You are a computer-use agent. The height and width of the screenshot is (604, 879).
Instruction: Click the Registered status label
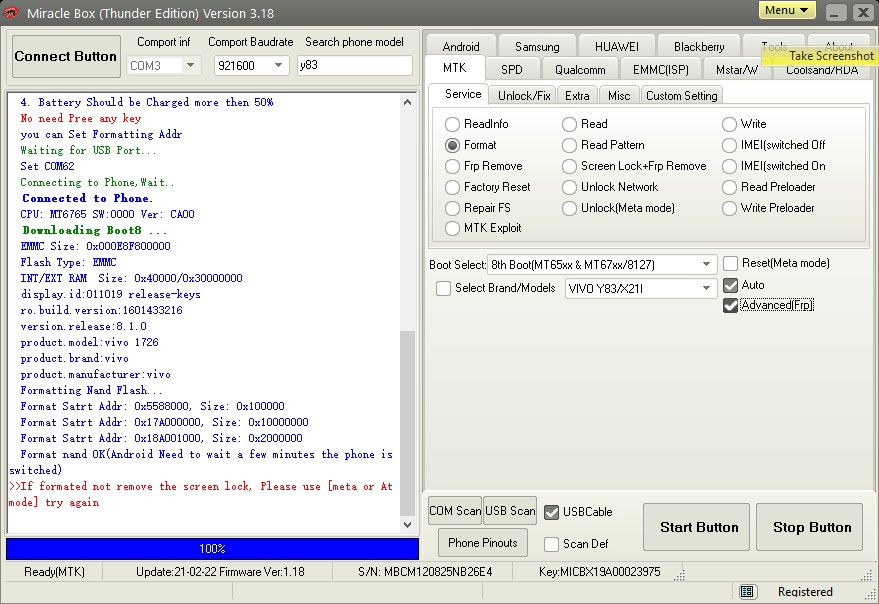pos(805,592)
